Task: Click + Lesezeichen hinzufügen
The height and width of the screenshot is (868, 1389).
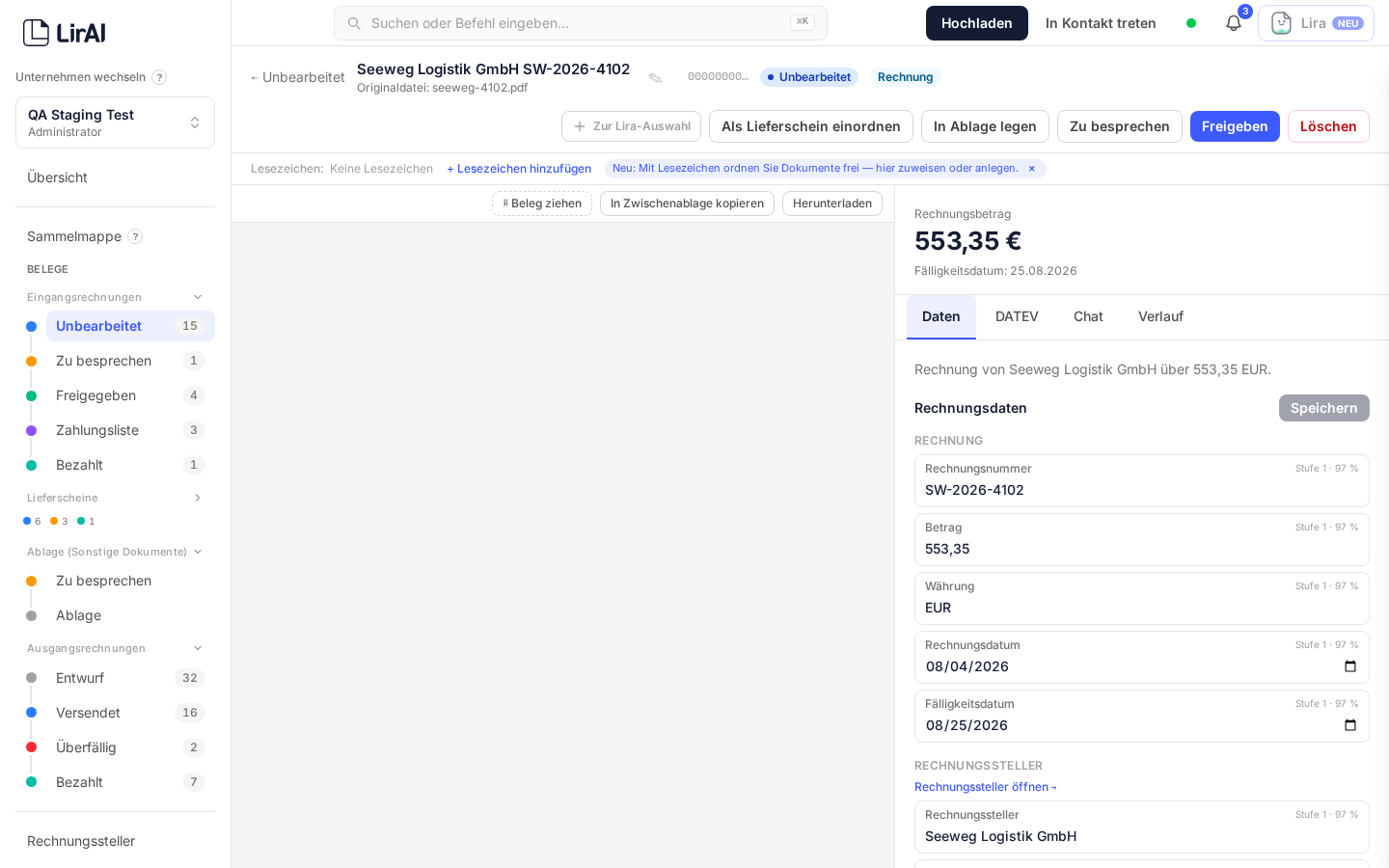Action: click(519, 169)
